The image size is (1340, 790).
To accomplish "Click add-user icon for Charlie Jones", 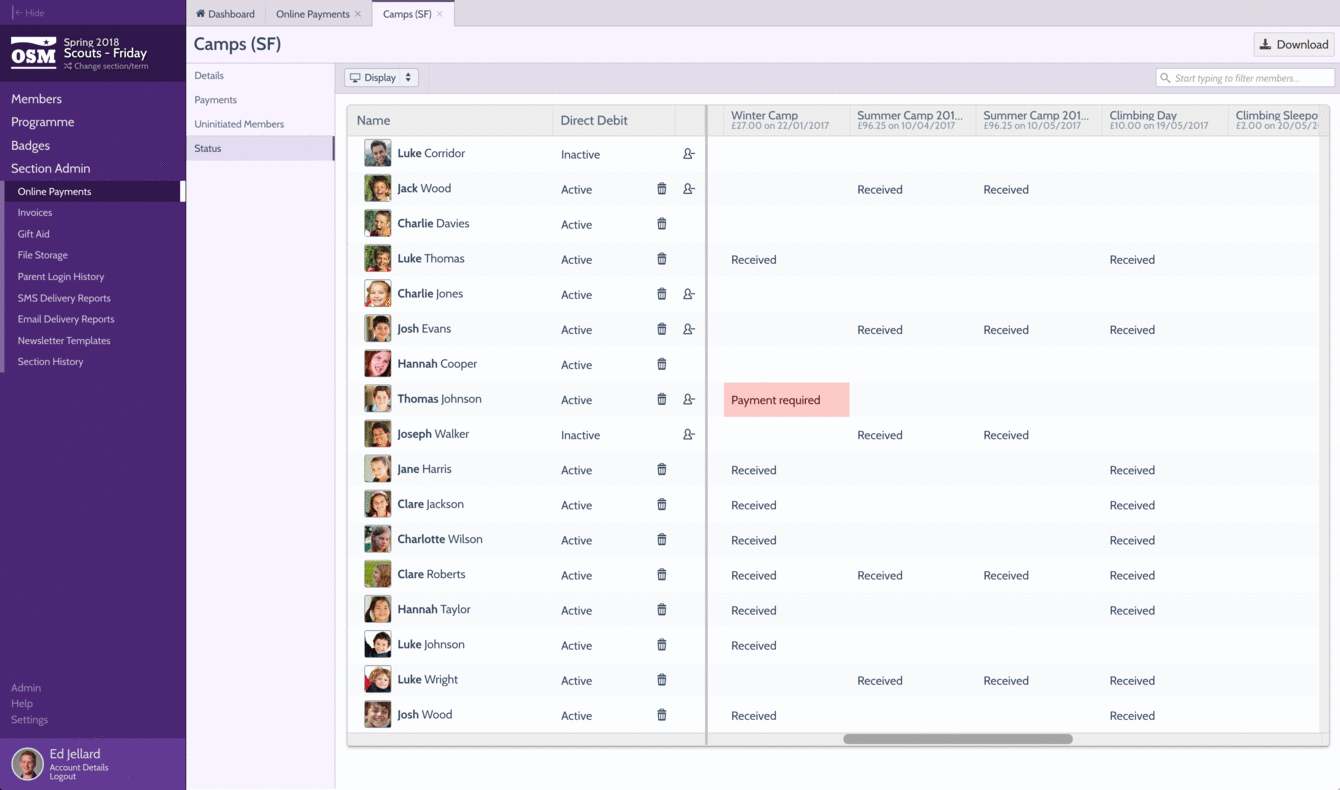I will [x=689, y=294].
